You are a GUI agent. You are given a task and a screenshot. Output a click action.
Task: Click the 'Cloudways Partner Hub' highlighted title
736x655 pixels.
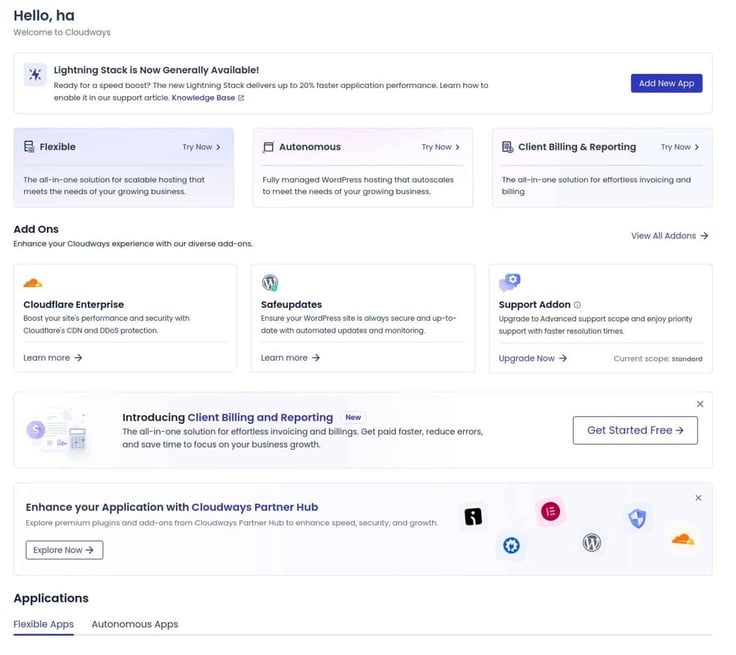click(255, 508)
